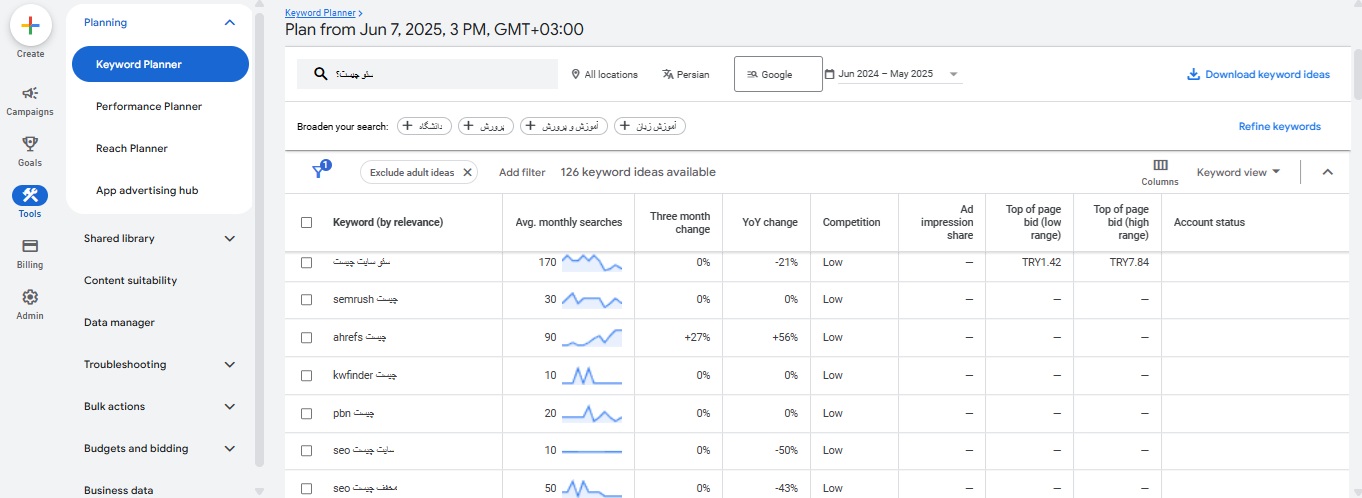Click Refine keywords

[x=1280, y=126]
